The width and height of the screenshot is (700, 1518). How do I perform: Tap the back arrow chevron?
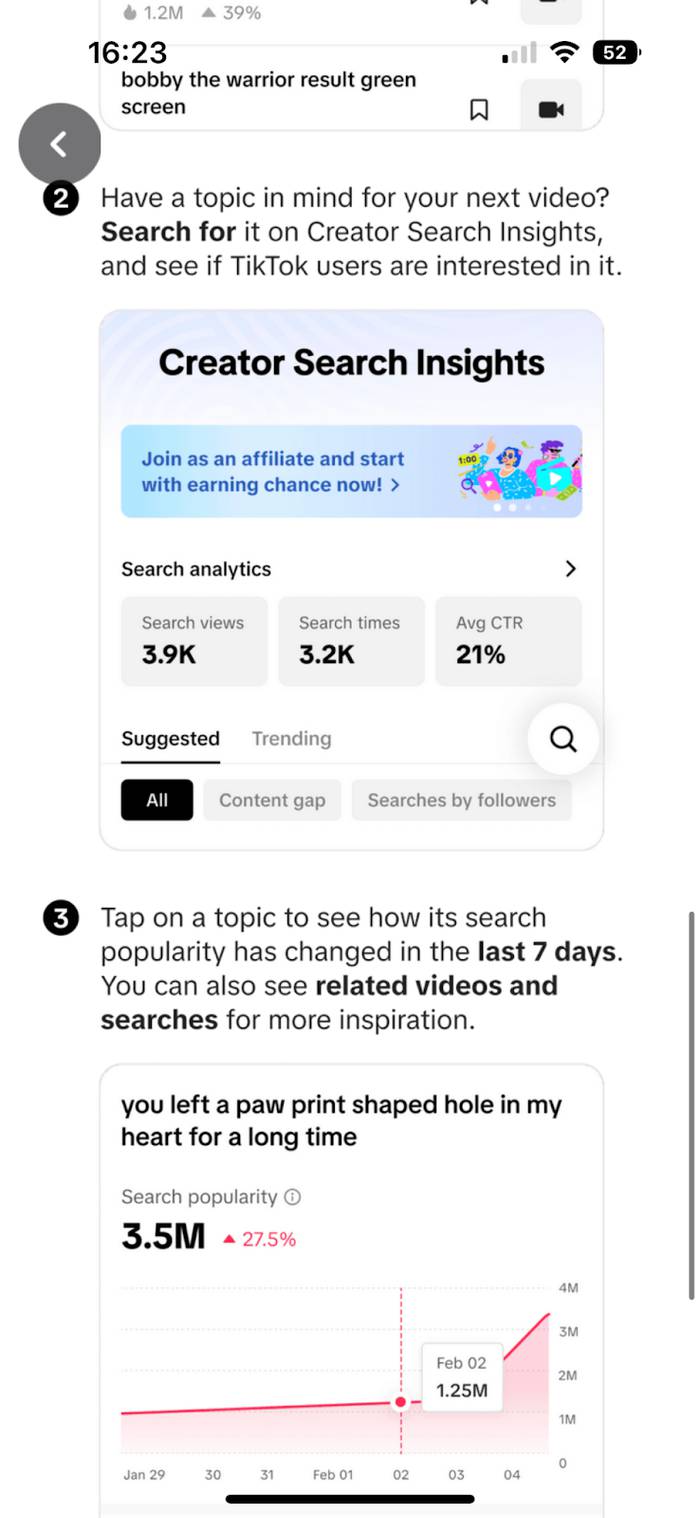pos(59,144)
